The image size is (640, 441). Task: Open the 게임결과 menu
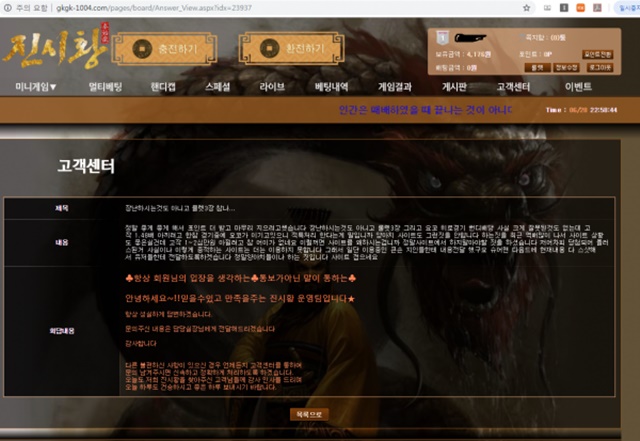click(395, 87)
